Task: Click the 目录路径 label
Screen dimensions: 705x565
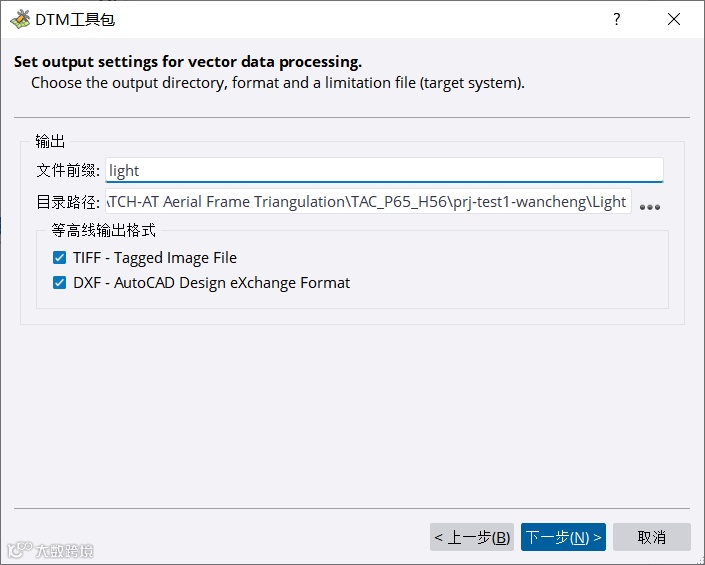Action: [68, 202]
